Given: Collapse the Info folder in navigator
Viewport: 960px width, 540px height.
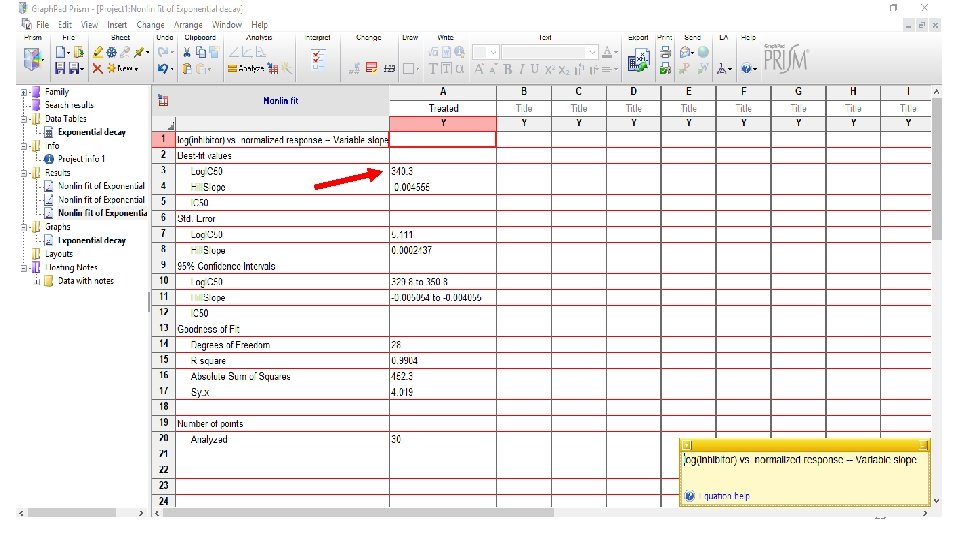Looking at the screenshot, I should point(23,146).
